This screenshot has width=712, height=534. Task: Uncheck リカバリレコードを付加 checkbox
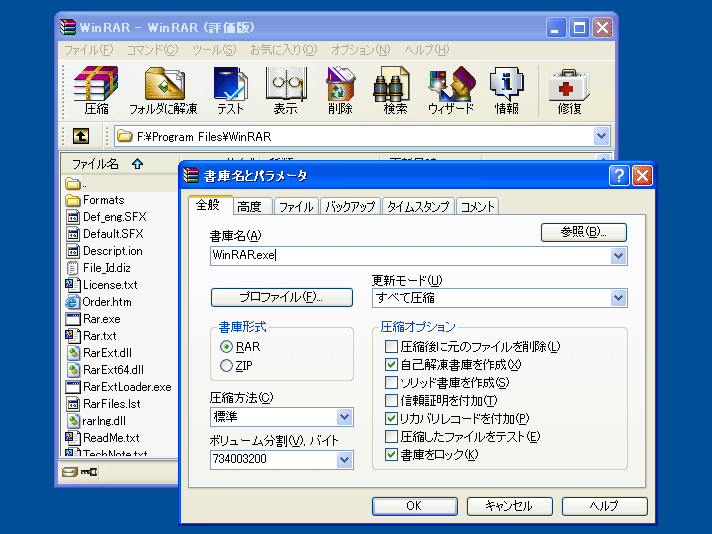(391, 418)
